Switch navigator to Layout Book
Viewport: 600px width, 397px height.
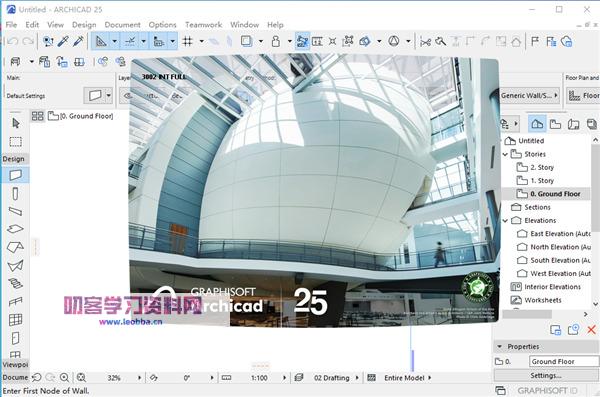point(574,124)
